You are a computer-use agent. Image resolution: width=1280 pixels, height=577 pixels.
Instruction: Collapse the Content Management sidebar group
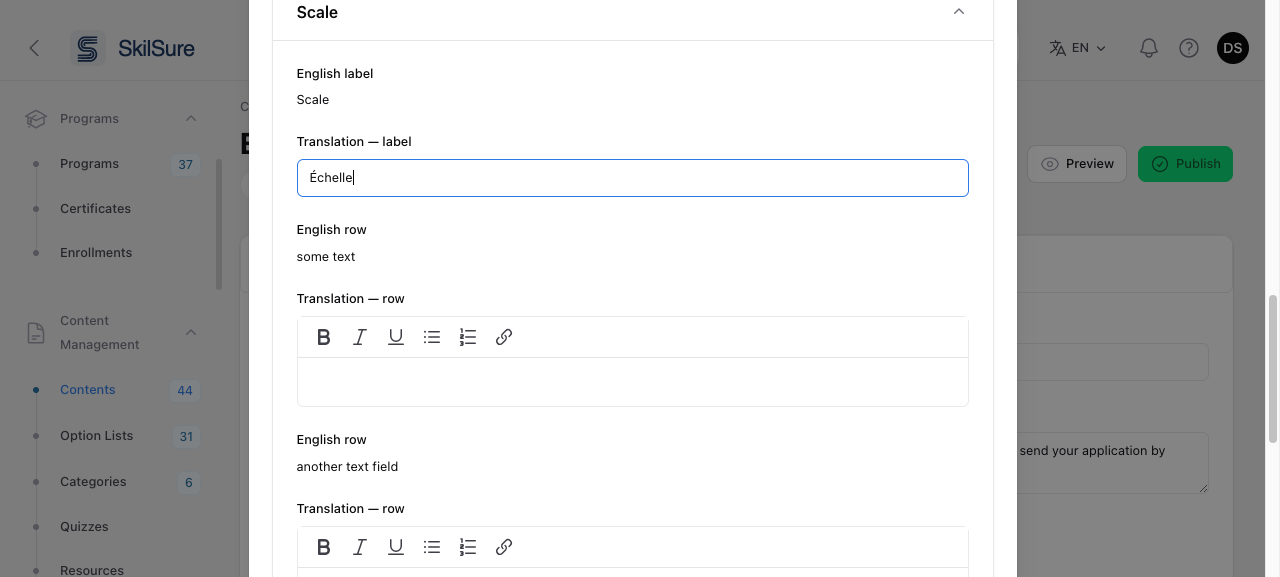coord(191,332)
